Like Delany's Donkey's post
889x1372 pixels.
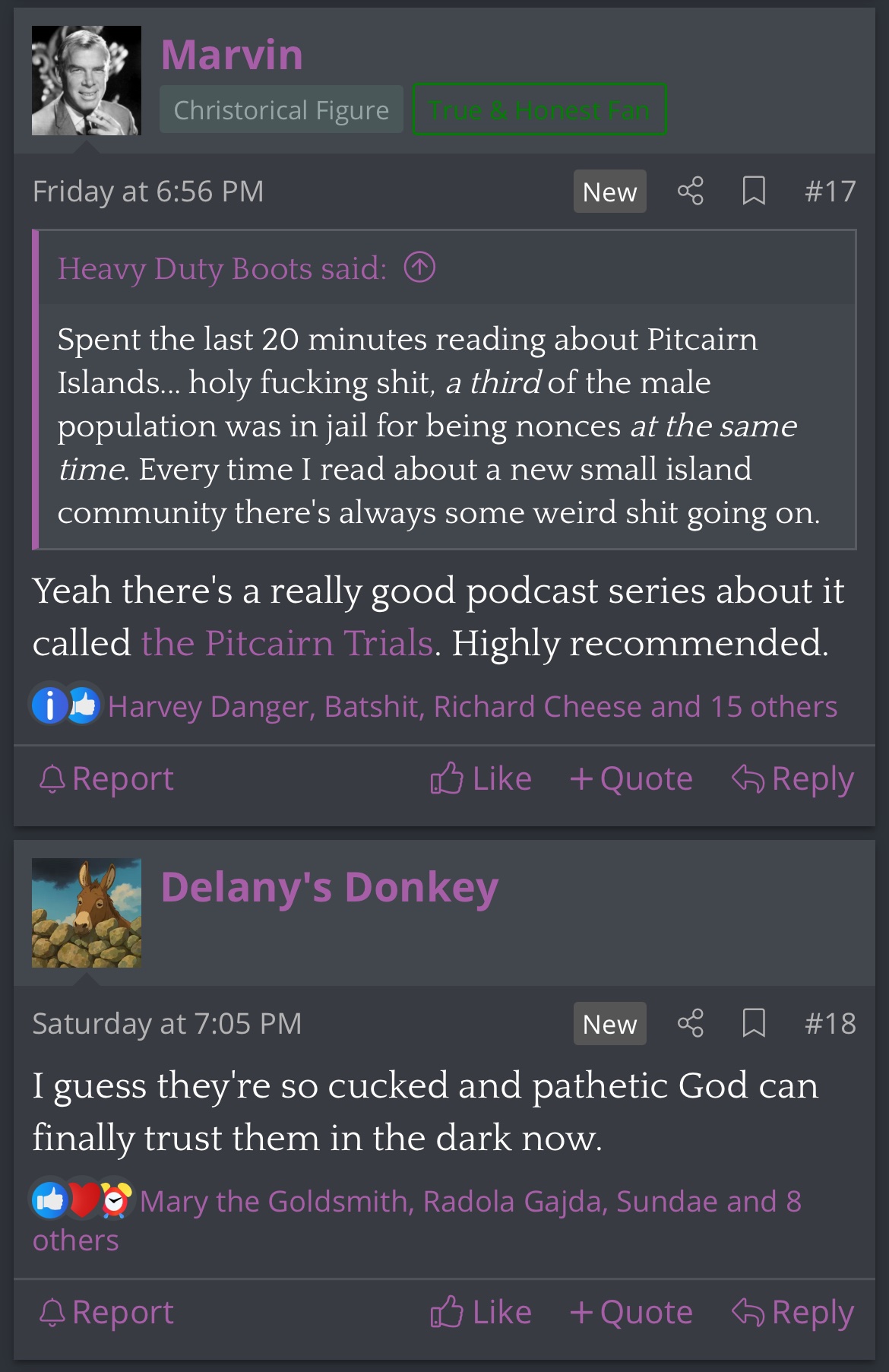pos(480,1312)
